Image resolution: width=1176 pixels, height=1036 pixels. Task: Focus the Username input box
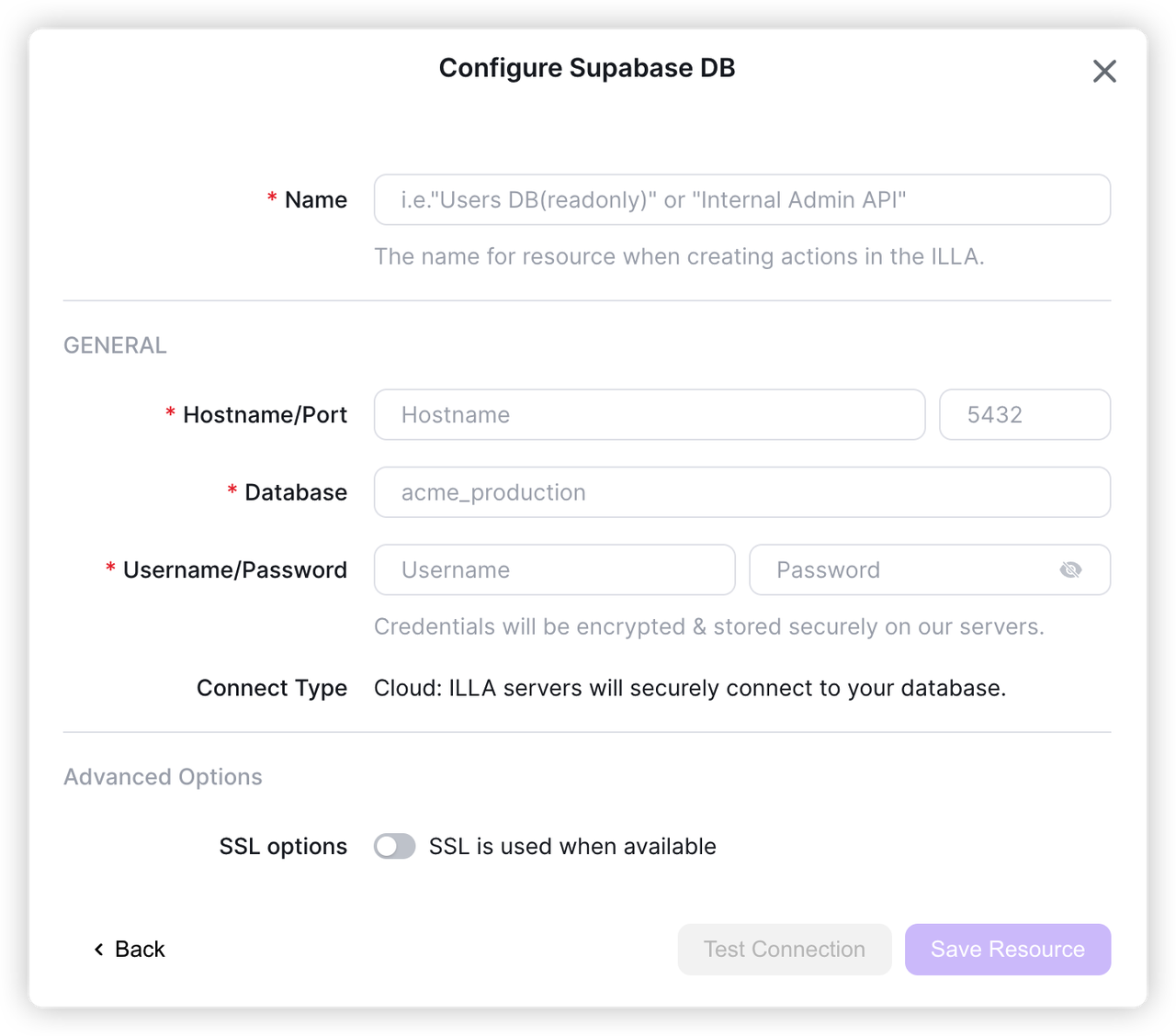tap(555, 569)
